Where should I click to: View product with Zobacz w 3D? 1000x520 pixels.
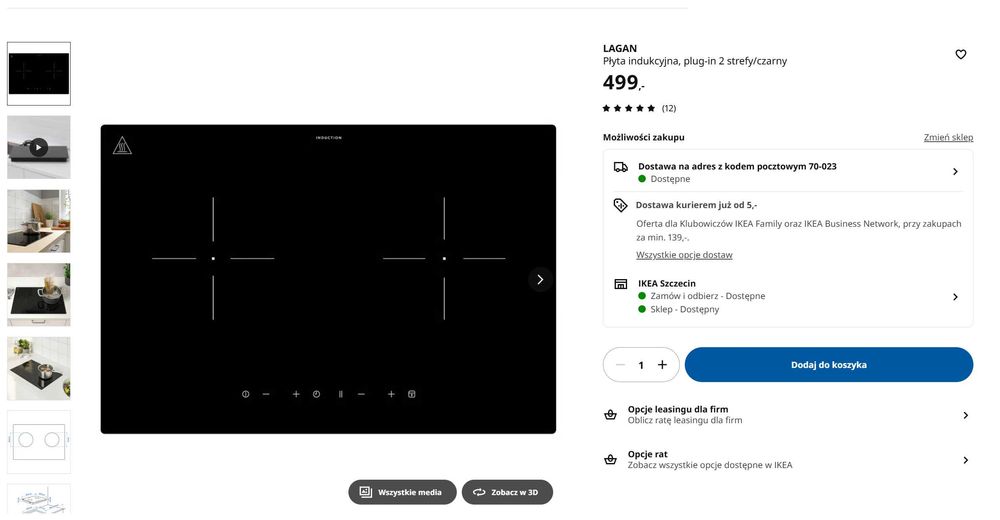coord(507,492)
